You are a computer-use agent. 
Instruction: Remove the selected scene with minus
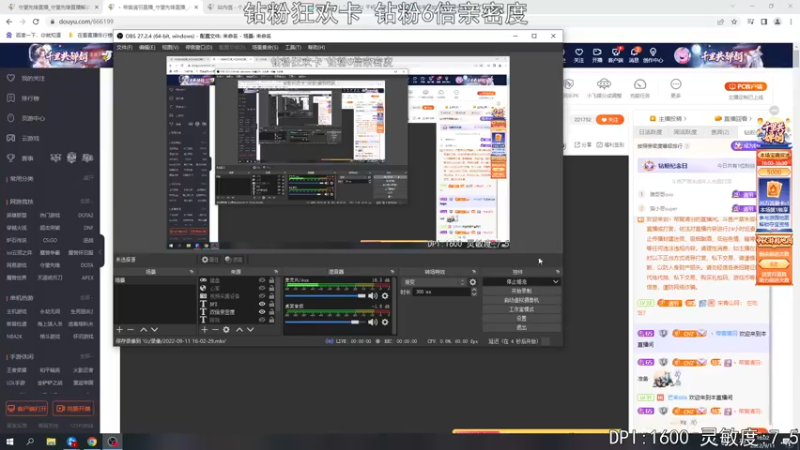pyautogui.click(x=131, y=330)
